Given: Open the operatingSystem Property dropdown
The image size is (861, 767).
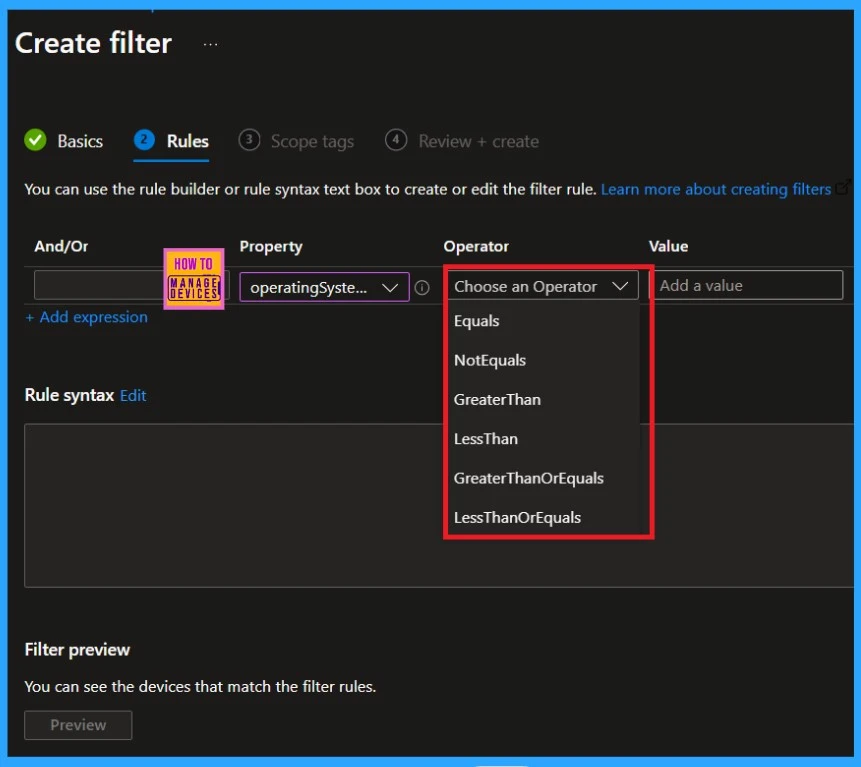Looking at the screenshot, I should click(324, 287).
